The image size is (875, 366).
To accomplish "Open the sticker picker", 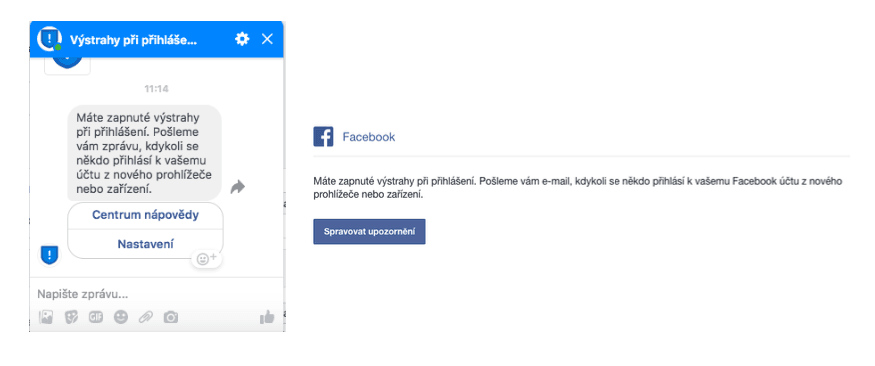I will pyautogui.click(x=71, y=317).
